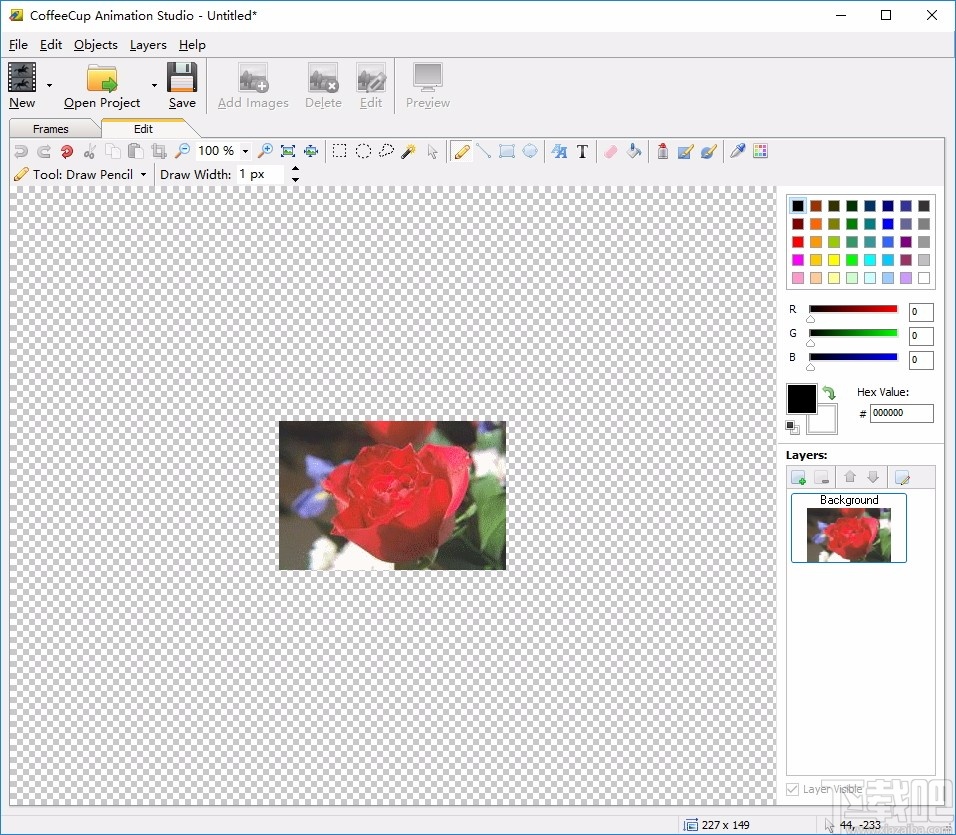Screen dimensions: 956x835
Task: Select the Rectangular Marquee selection tool
Action: [x=340, y=151]
